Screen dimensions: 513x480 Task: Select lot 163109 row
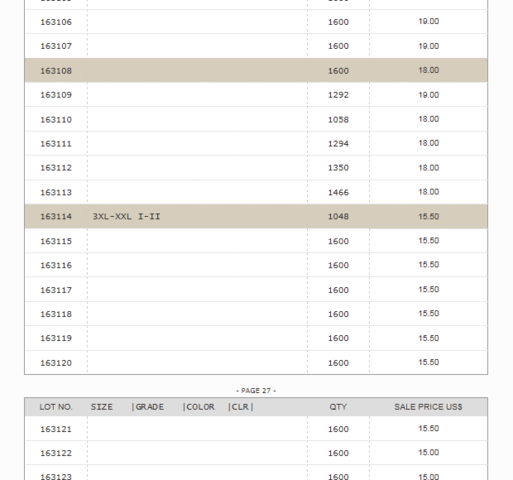click(x=256, y=95)
